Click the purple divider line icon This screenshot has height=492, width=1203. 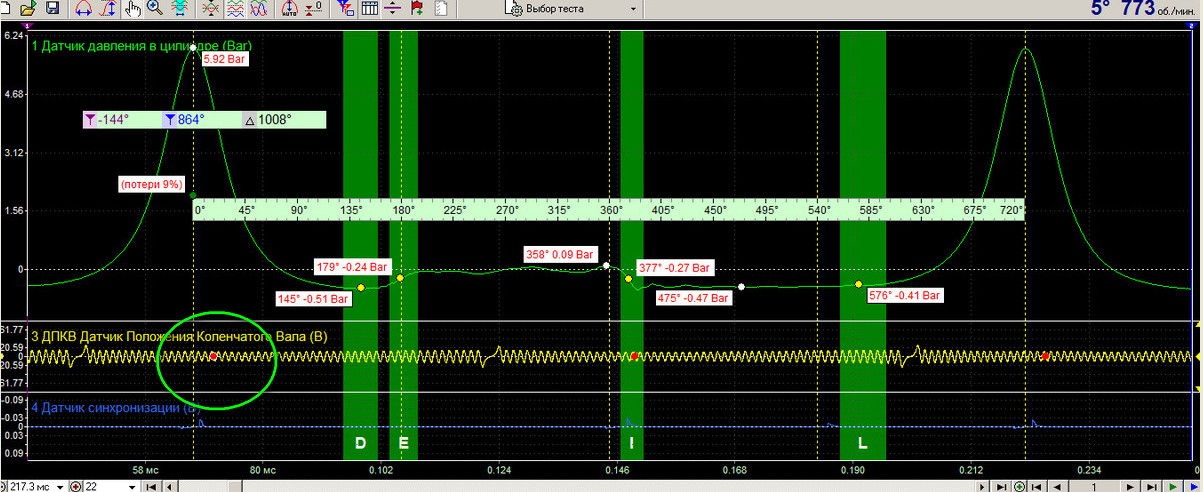click(393, 9)
